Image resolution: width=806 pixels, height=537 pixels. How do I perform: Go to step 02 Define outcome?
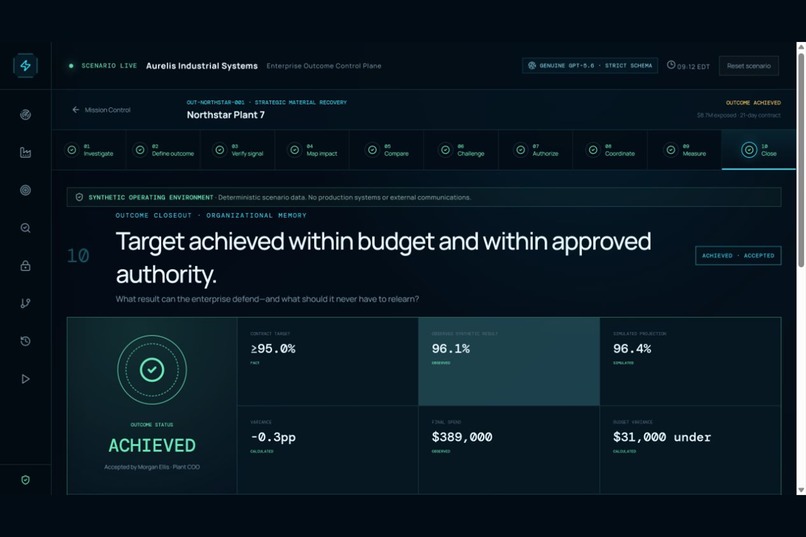(163, 150)
